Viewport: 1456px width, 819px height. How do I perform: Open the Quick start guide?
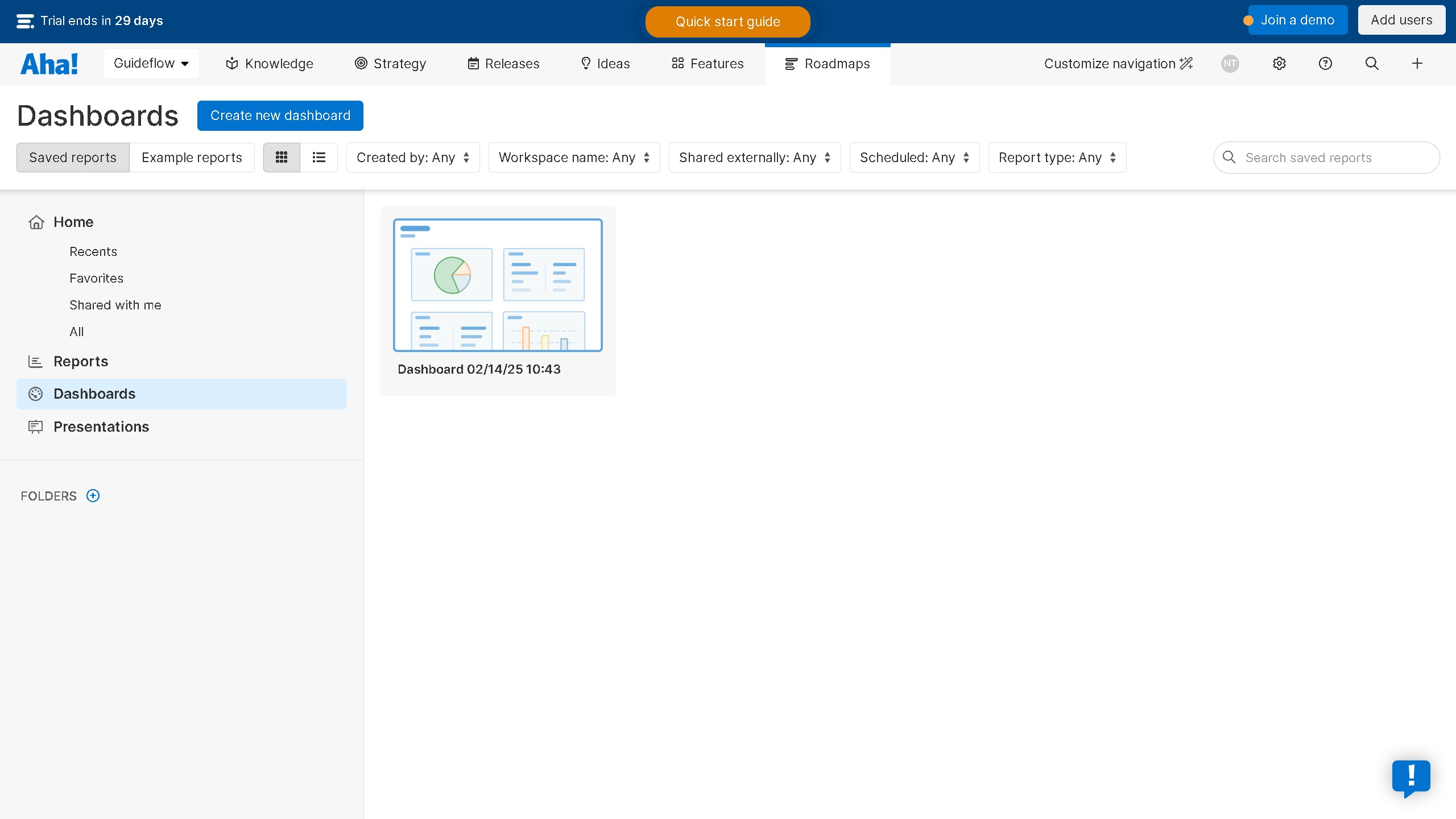[727, 22]
